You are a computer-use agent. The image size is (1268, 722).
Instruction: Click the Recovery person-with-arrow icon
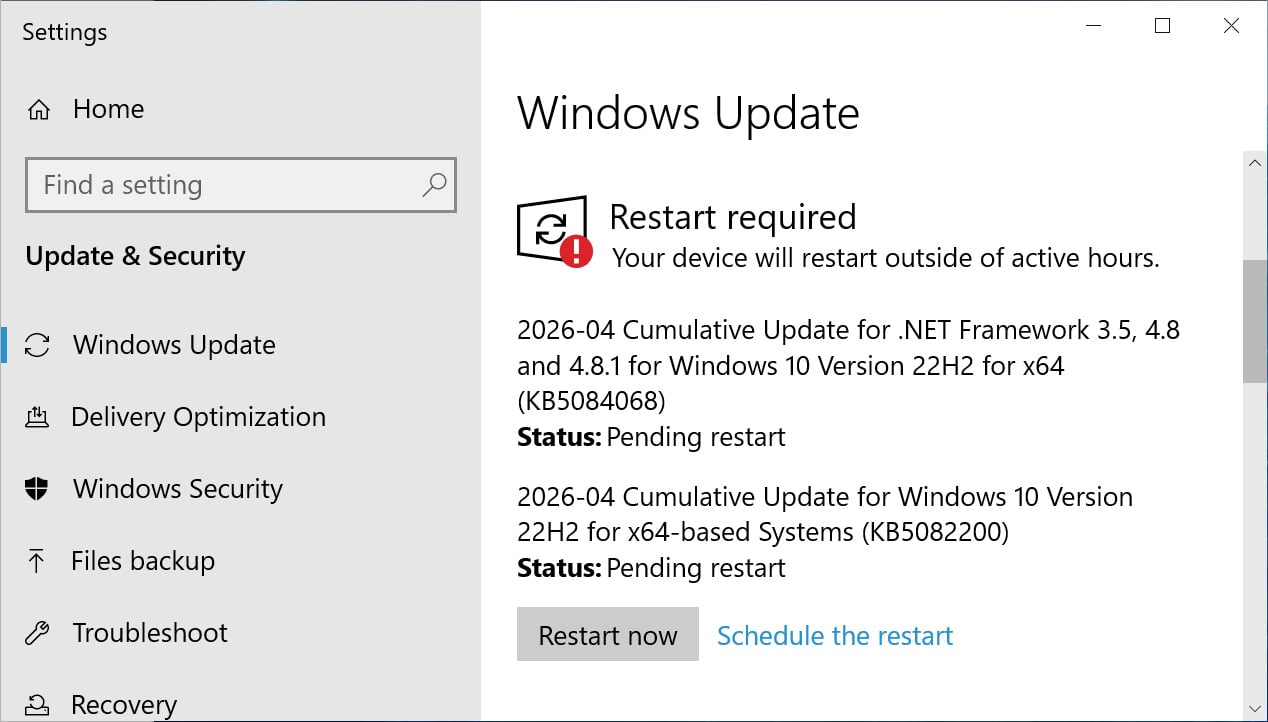point(37,703)
